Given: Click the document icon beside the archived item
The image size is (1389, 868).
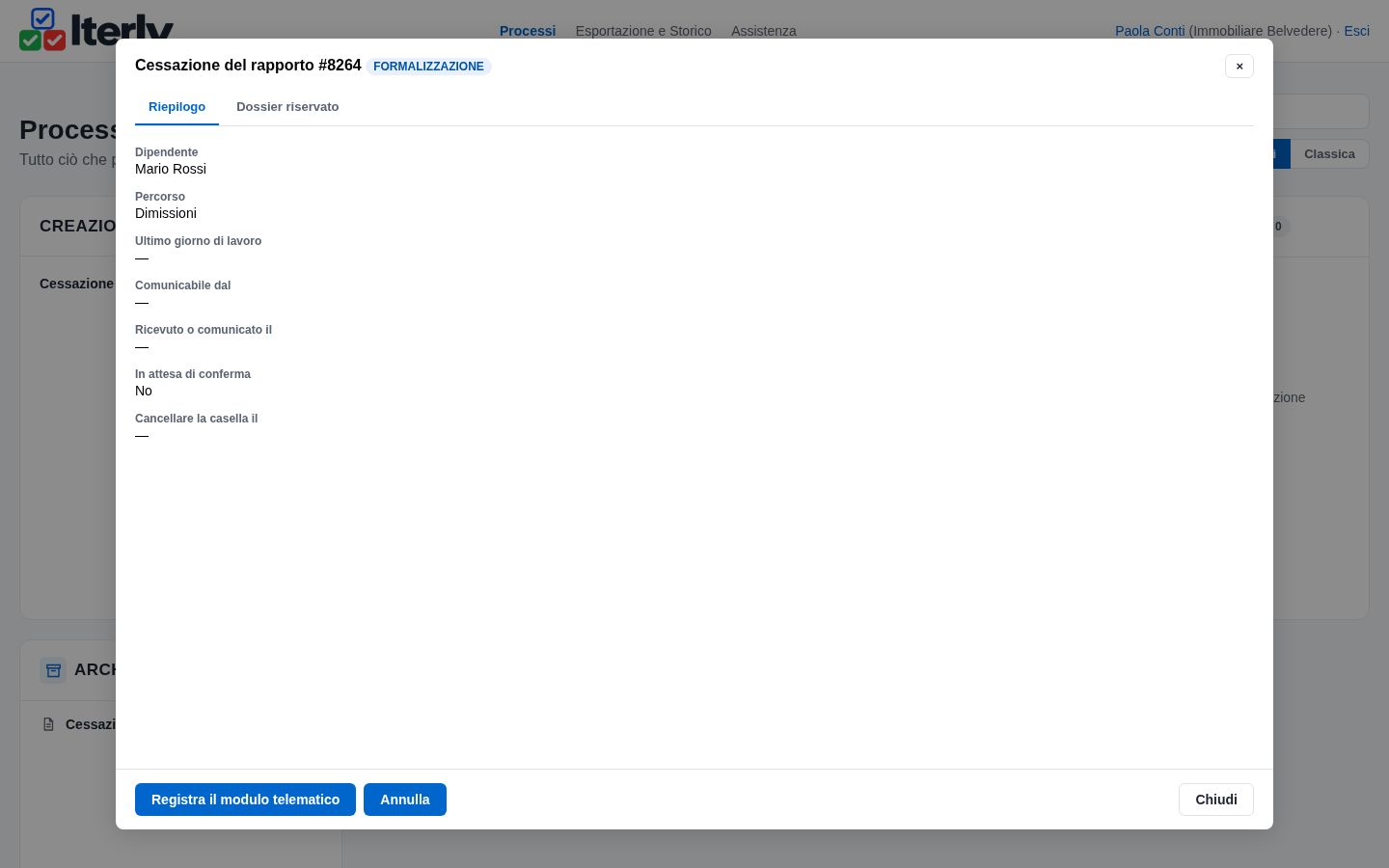Looking at the screenshot, I should (48, 724).
